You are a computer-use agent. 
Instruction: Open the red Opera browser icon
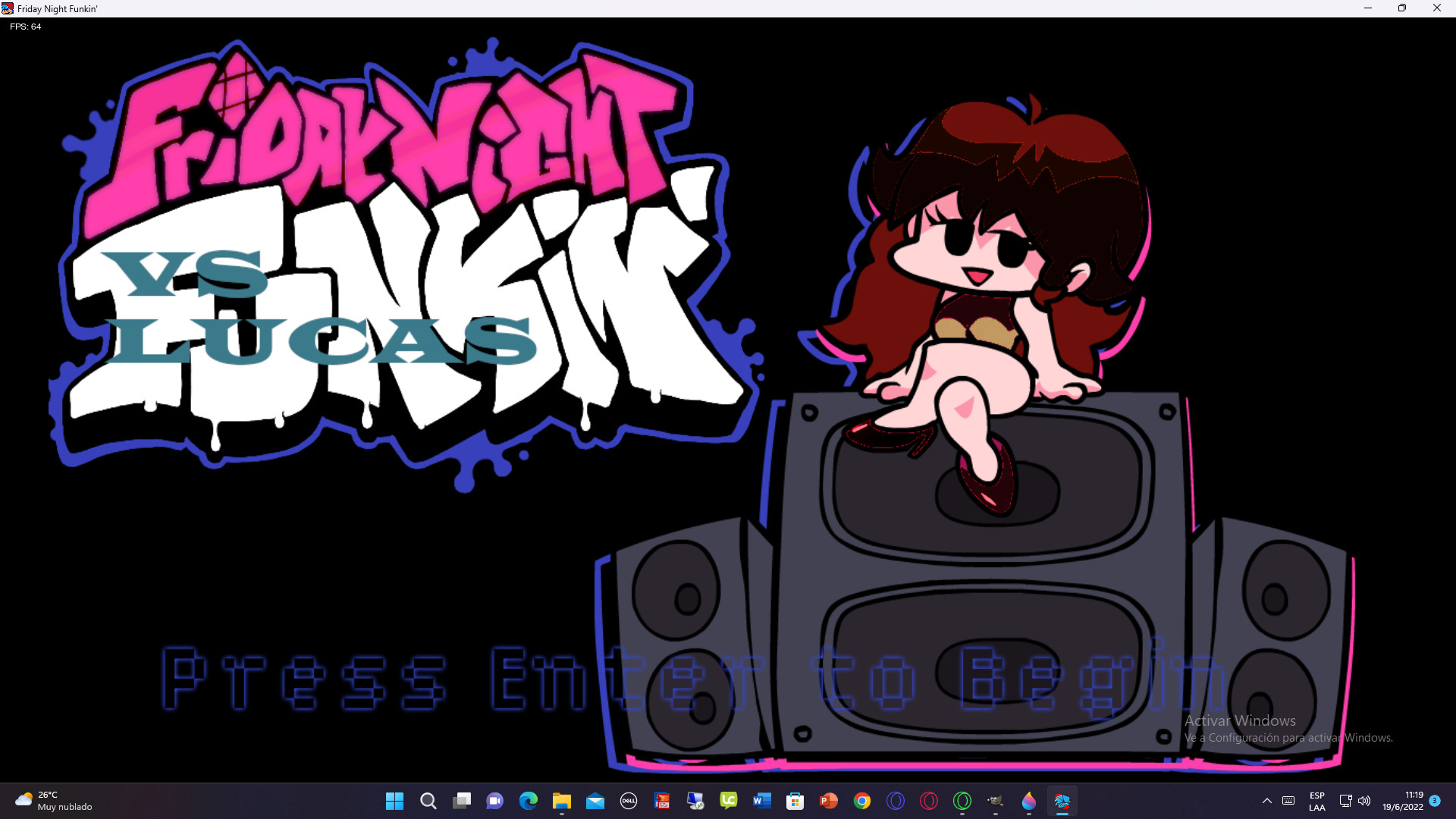928,801
